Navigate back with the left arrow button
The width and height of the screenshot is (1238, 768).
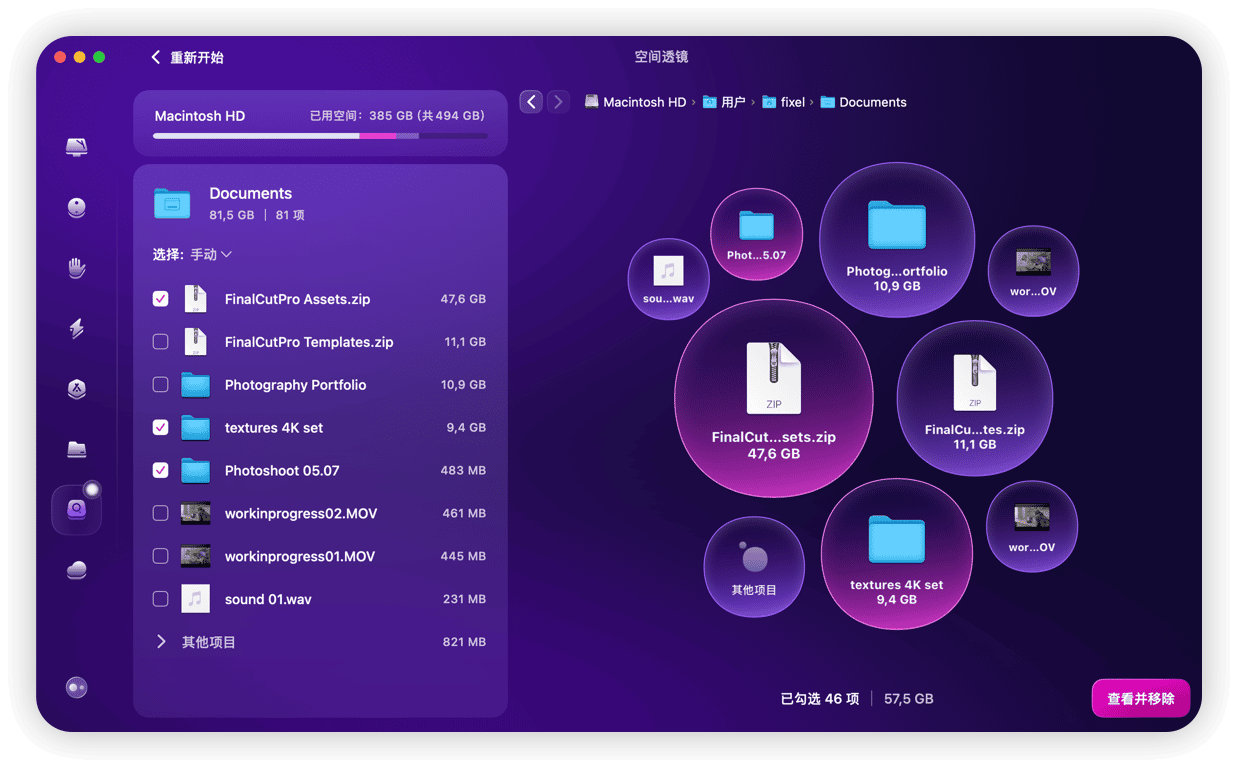tap(532, 102)
